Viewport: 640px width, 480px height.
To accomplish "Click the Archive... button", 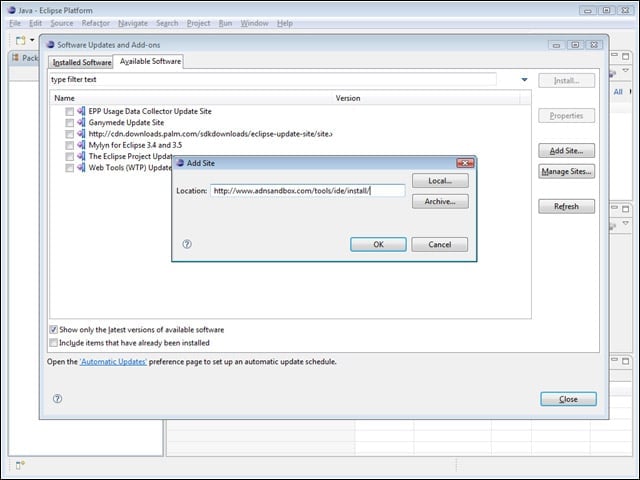I will 440,201.
